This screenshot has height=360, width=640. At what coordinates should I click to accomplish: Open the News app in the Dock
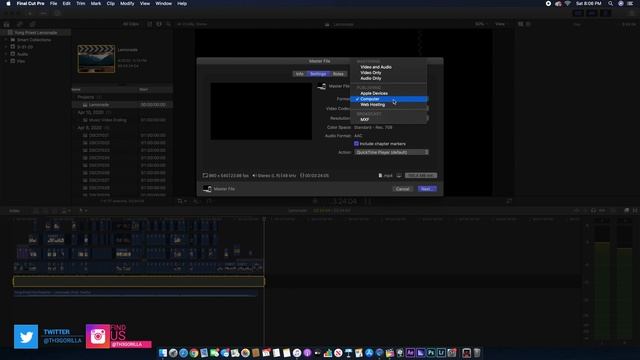tap(338, 353)
